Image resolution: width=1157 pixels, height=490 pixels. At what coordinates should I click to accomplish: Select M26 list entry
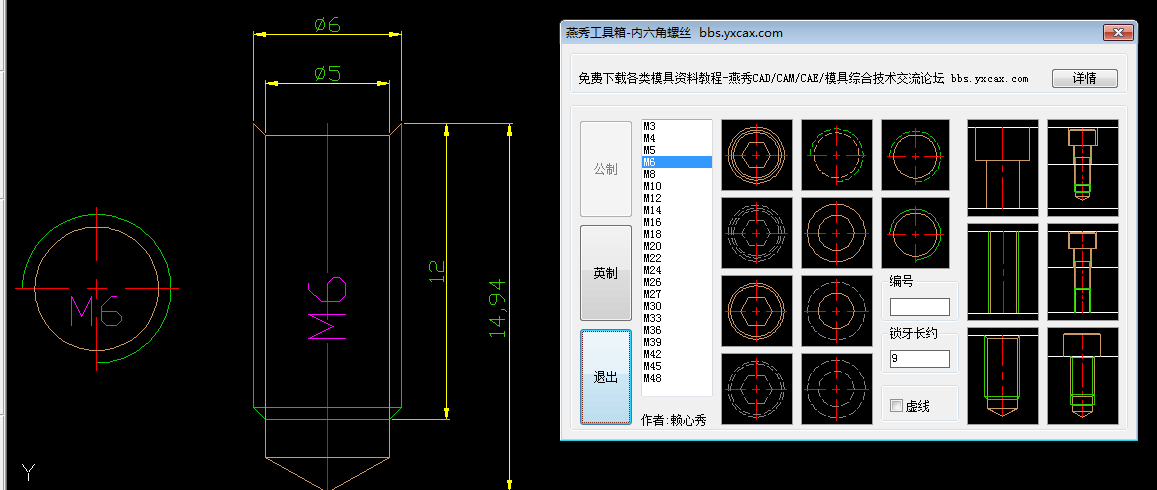pos(677,282)
